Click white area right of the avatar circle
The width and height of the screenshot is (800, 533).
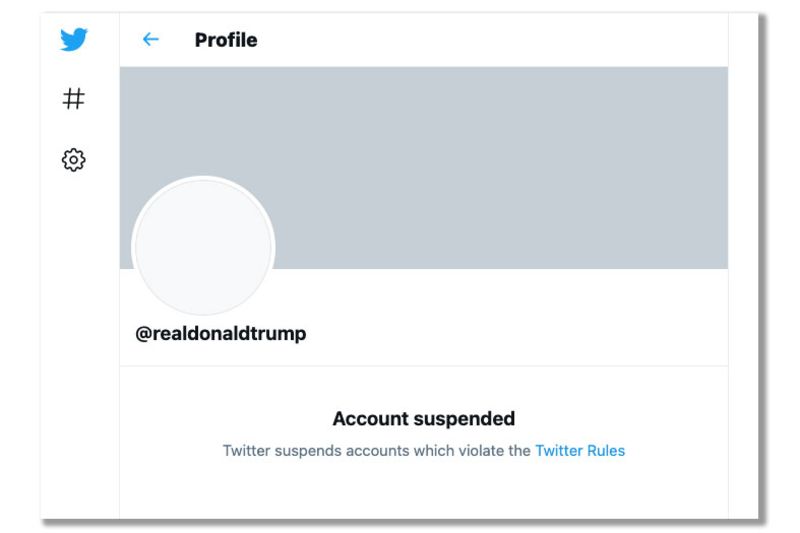click(x=500, y=310)
